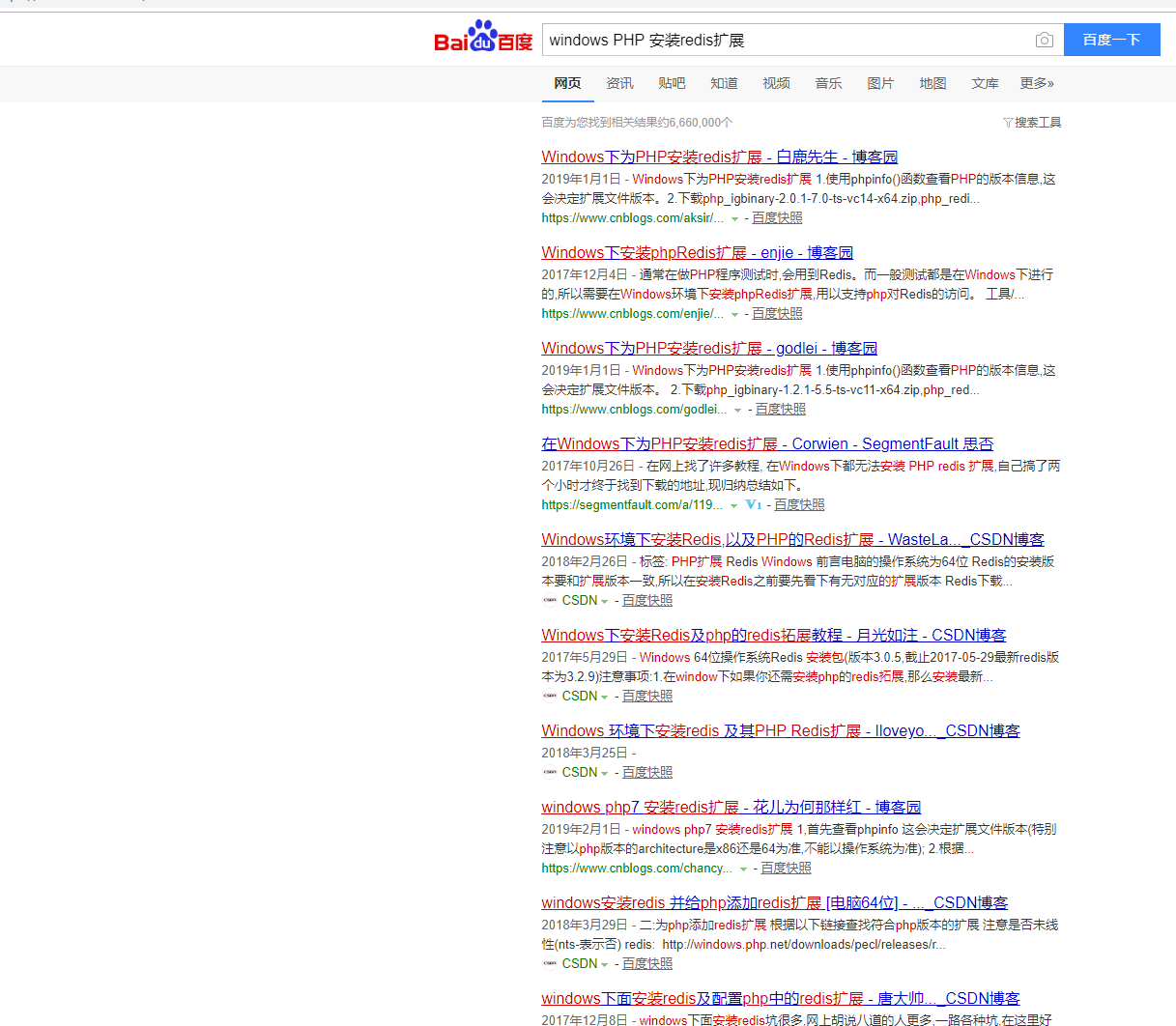Open 百度快照 for godlei result

pyautogui.click(x=781, y=410)
